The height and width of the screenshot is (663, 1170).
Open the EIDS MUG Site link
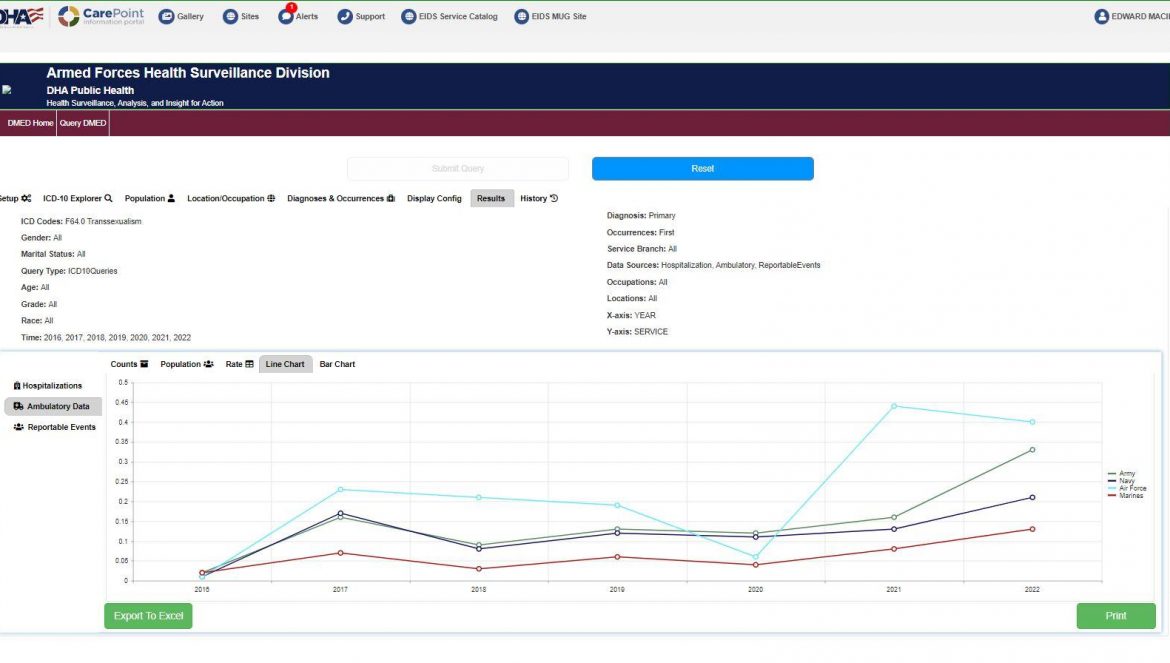click(x=521, y=16)
